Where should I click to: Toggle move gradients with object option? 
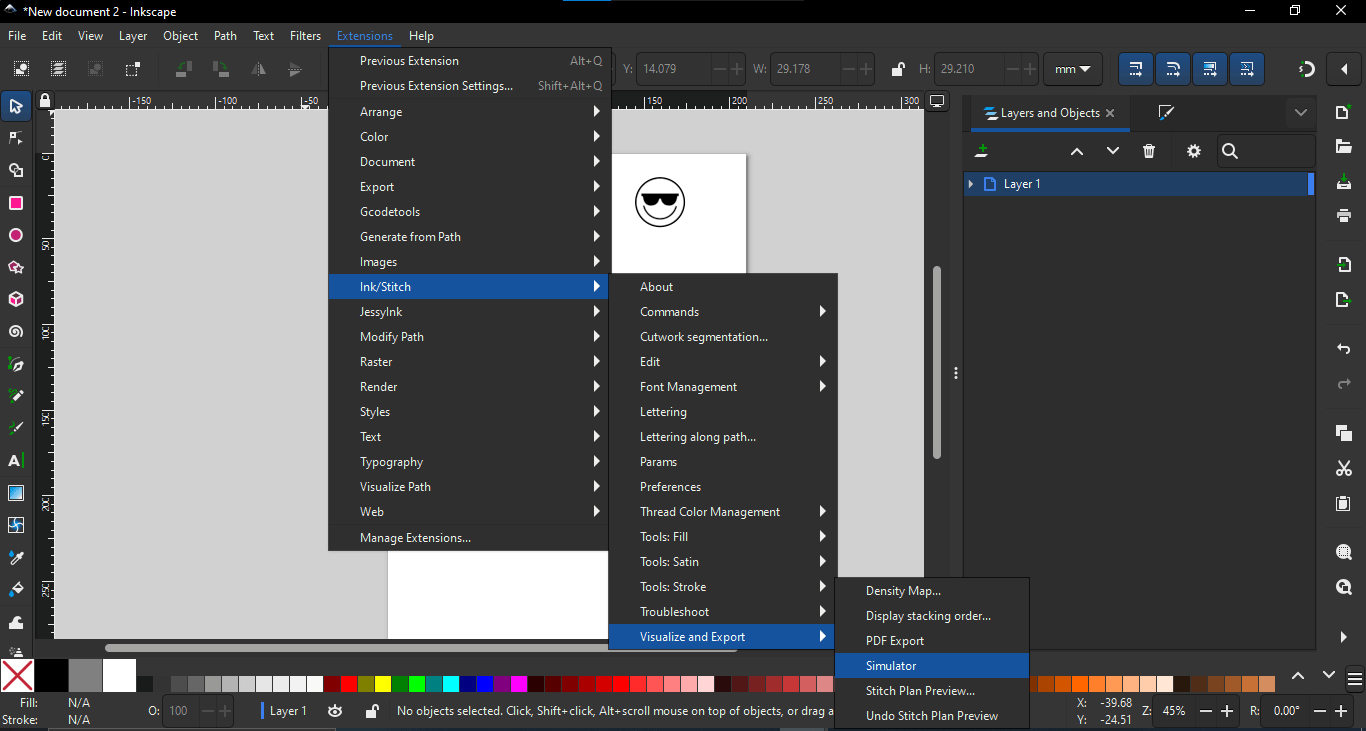coord(1210,69)
